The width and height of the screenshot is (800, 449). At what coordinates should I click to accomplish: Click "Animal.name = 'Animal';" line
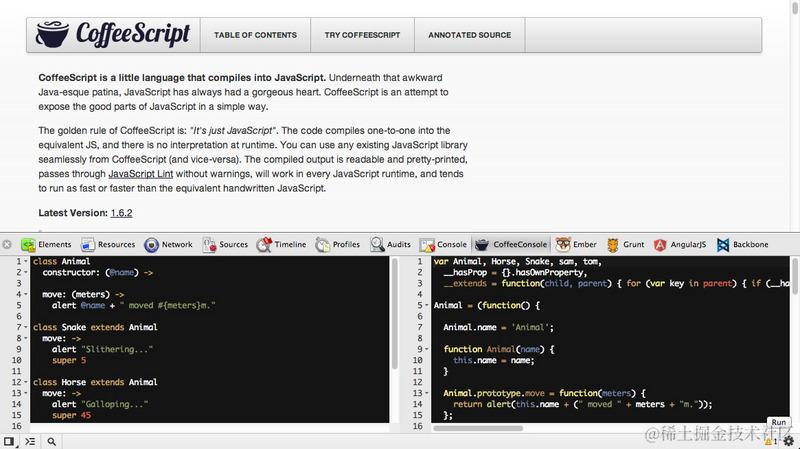pyautogui.click(x=498, y=327)
